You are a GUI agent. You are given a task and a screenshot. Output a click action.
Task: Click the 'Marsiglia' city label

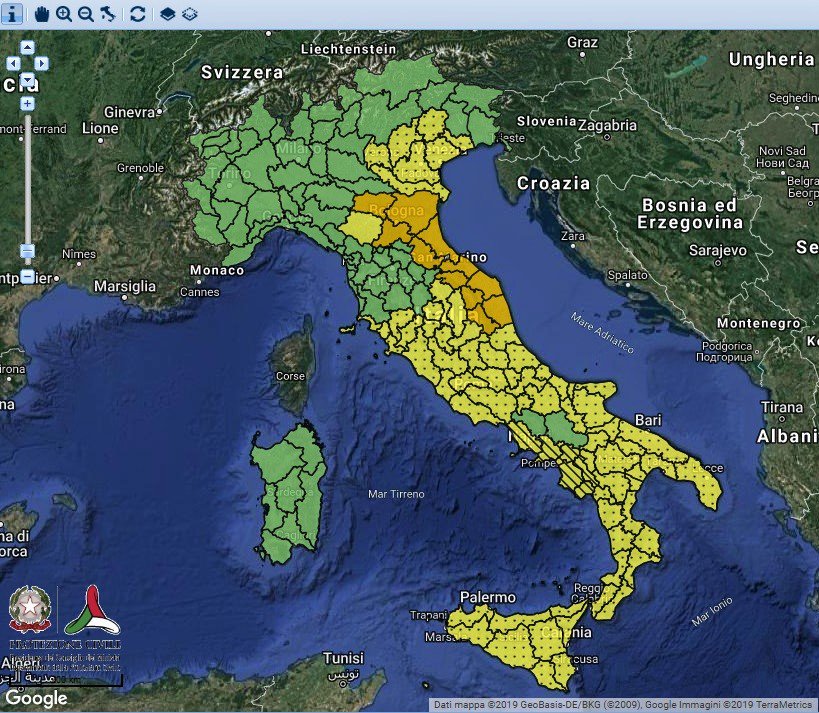[x=124, y=286]
